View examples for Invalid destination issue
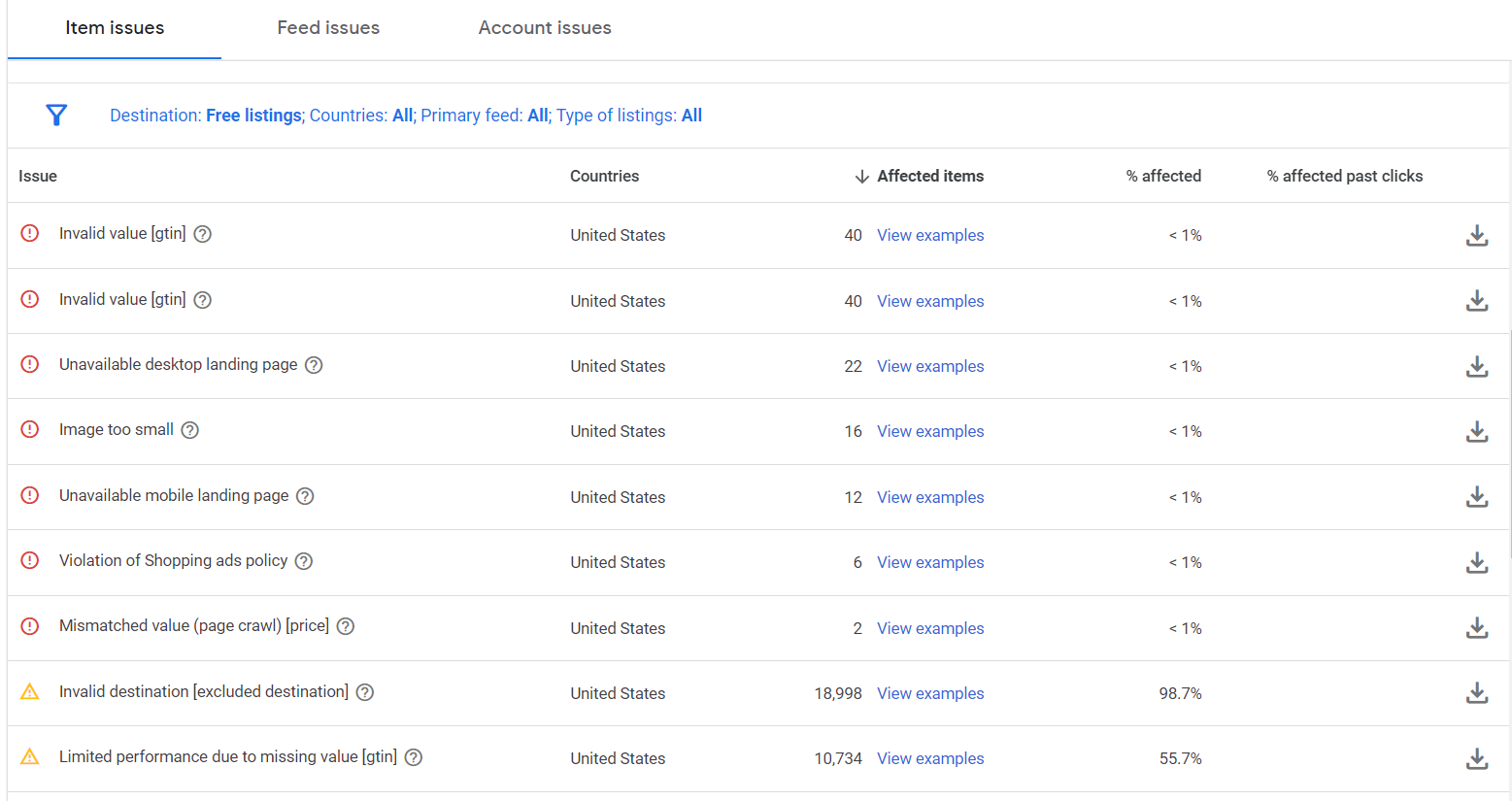This screenshot has height=801, width=1512. (930, 693)
